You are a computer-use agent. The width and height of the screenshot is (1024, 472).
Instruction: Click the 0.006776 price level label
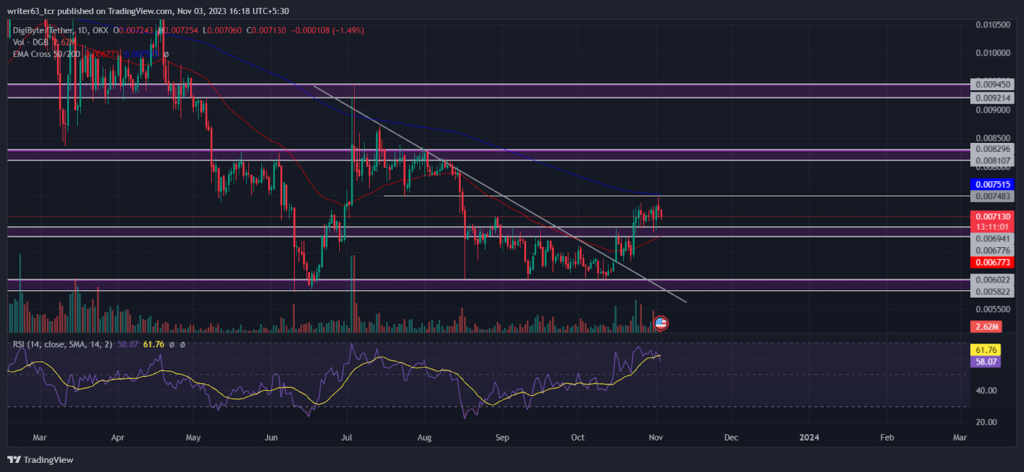991,250
